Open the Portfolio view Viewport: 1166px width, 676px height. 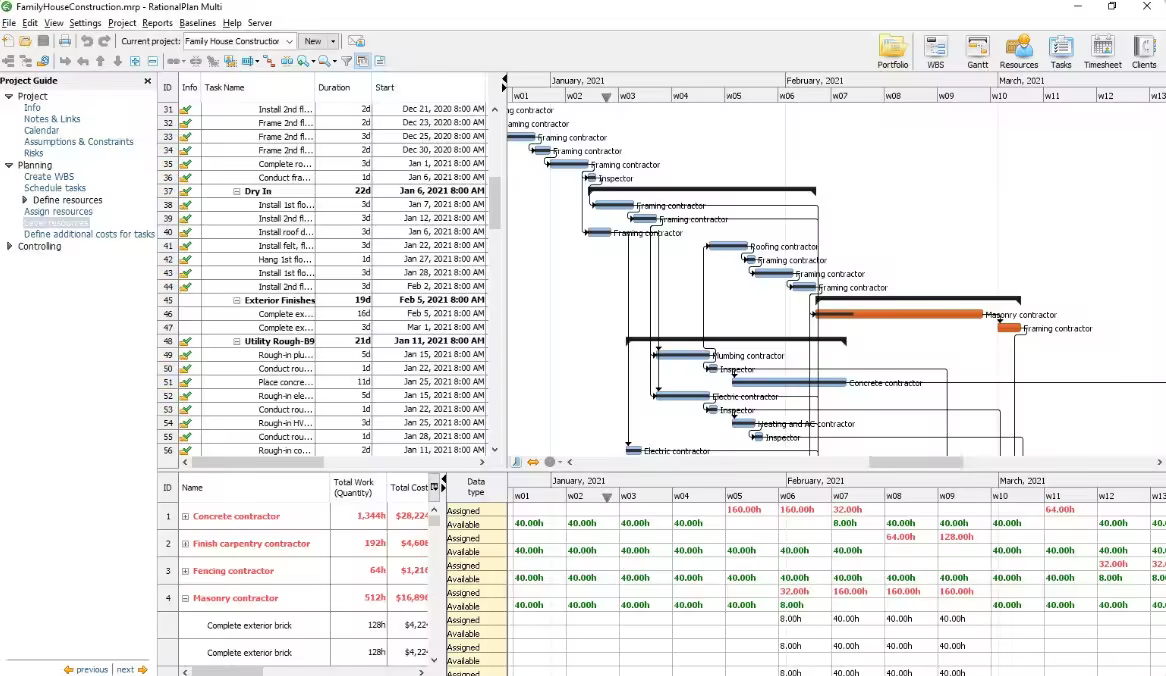893,51
